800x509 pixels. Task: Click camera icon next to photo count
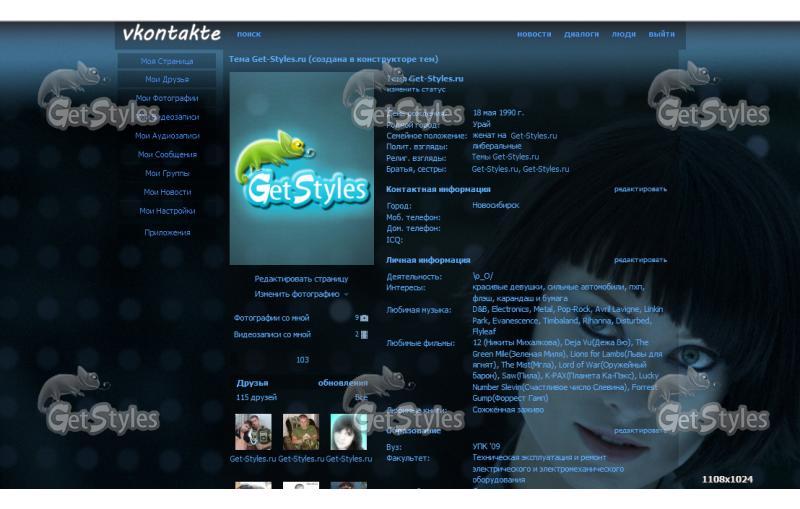coord(364,318)
